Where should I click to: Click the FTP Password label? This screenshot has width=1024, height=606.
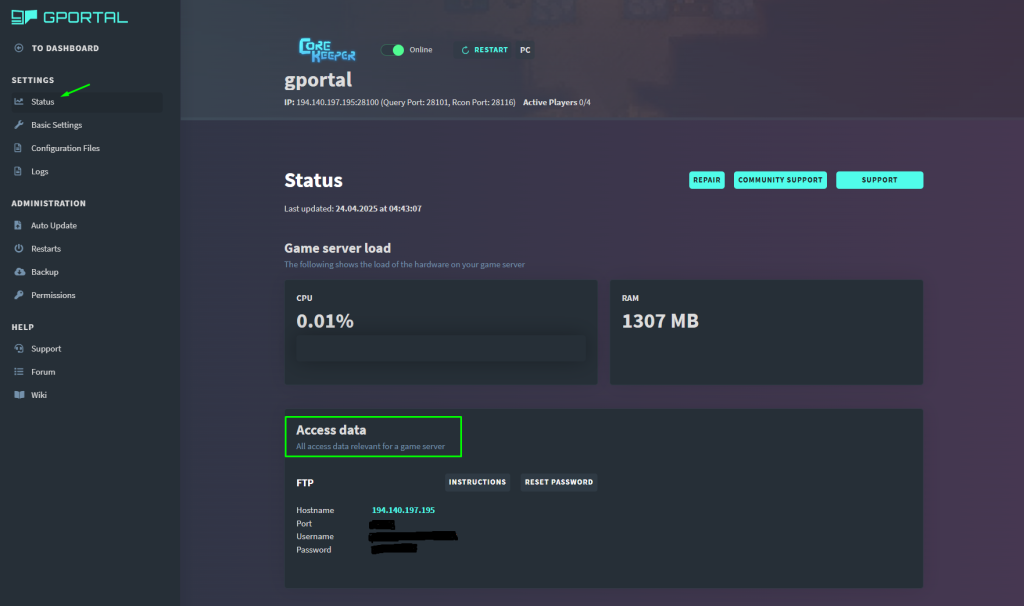[x=313, y=549]
